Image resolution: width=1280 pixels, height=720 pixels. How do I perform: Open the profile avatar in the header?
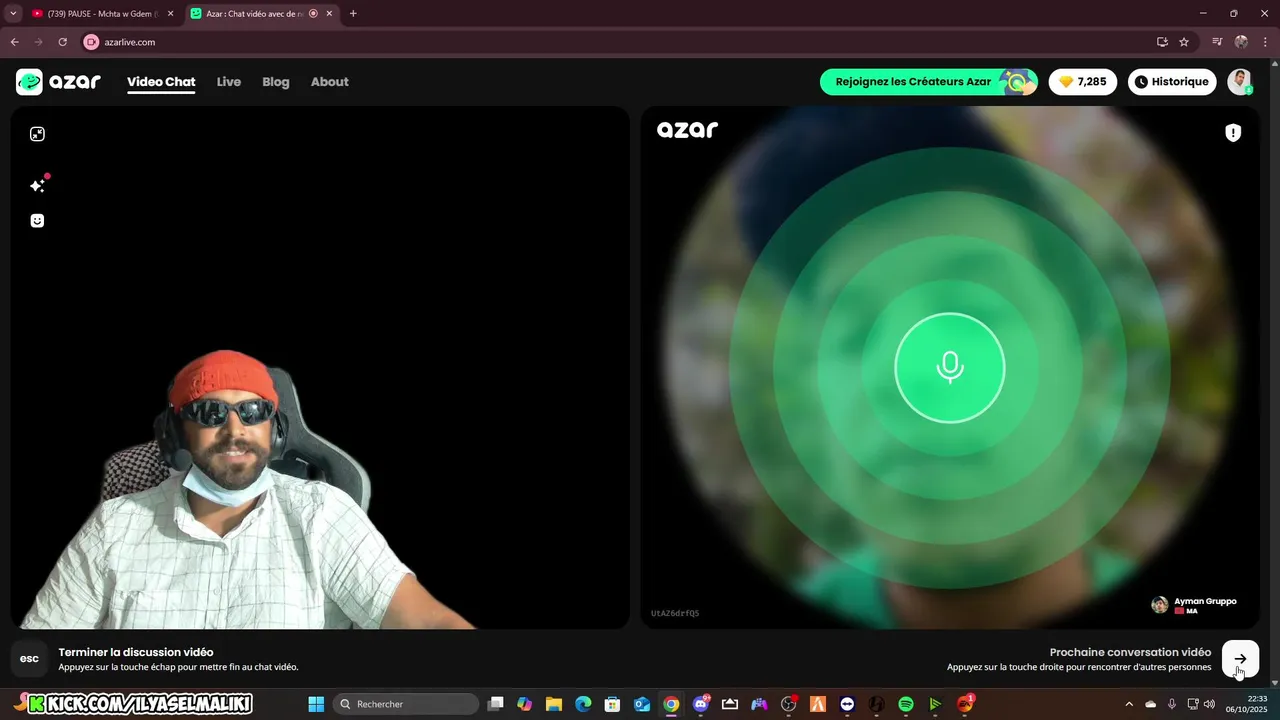[x=1240, y=82]
